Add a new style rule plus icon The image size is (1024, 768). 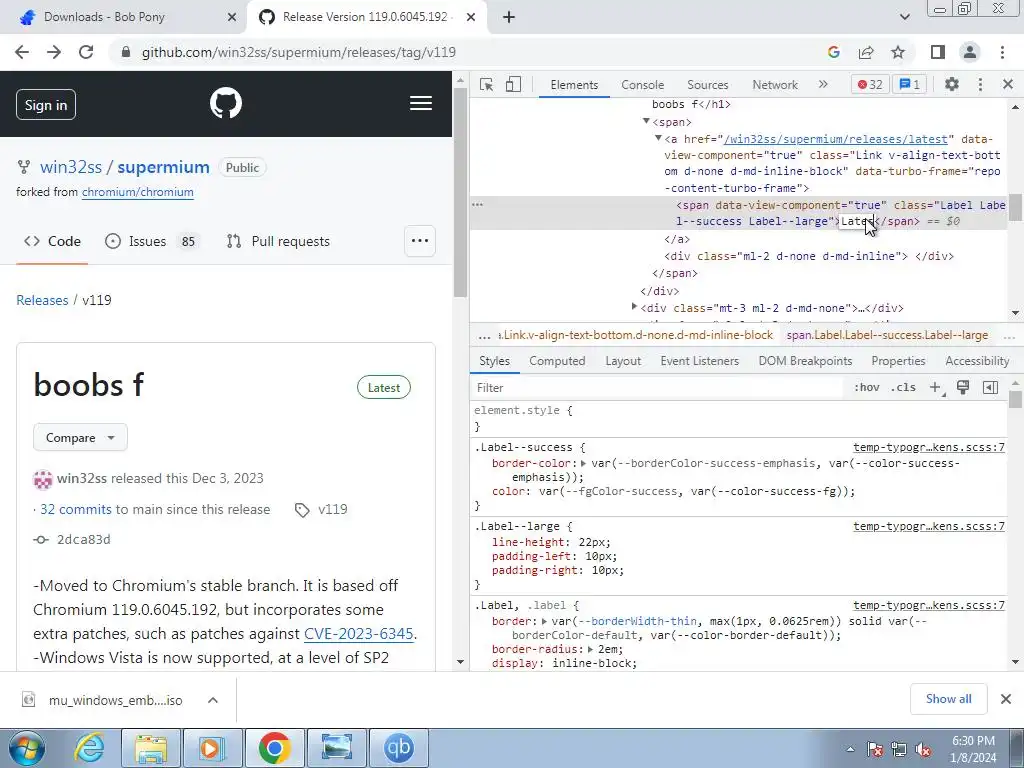point(935,388)
